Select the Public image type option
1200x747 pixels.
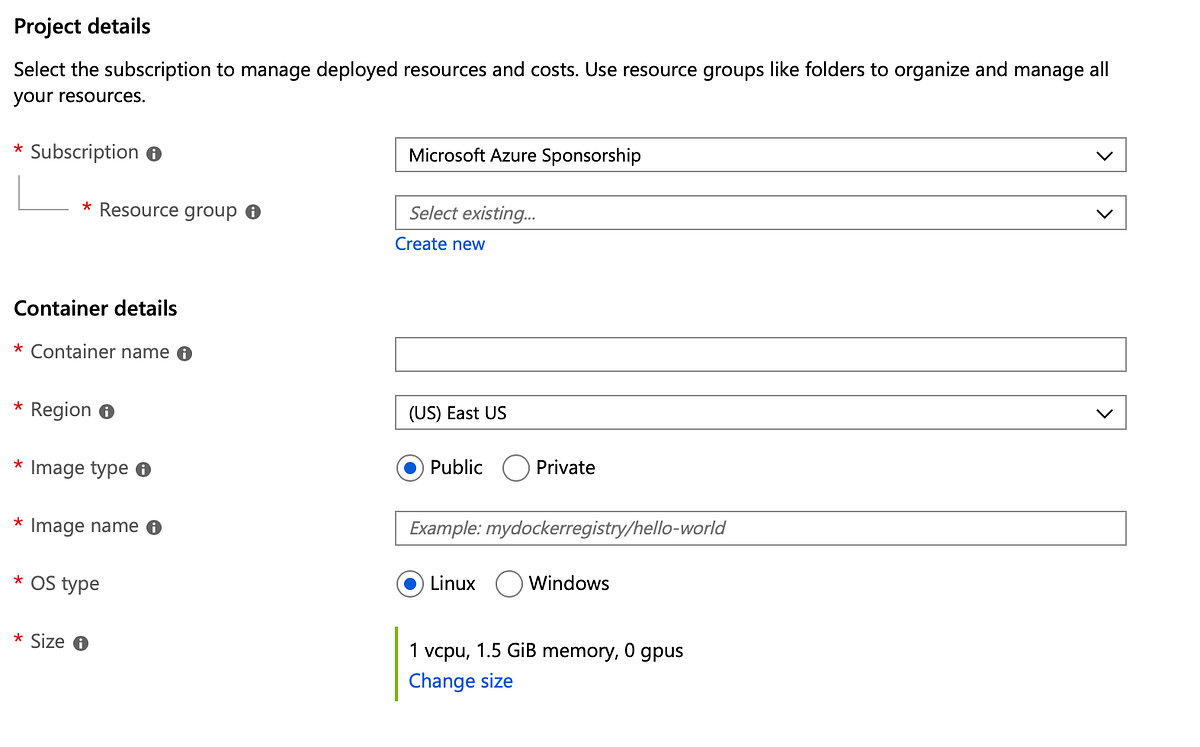[409, 467]
